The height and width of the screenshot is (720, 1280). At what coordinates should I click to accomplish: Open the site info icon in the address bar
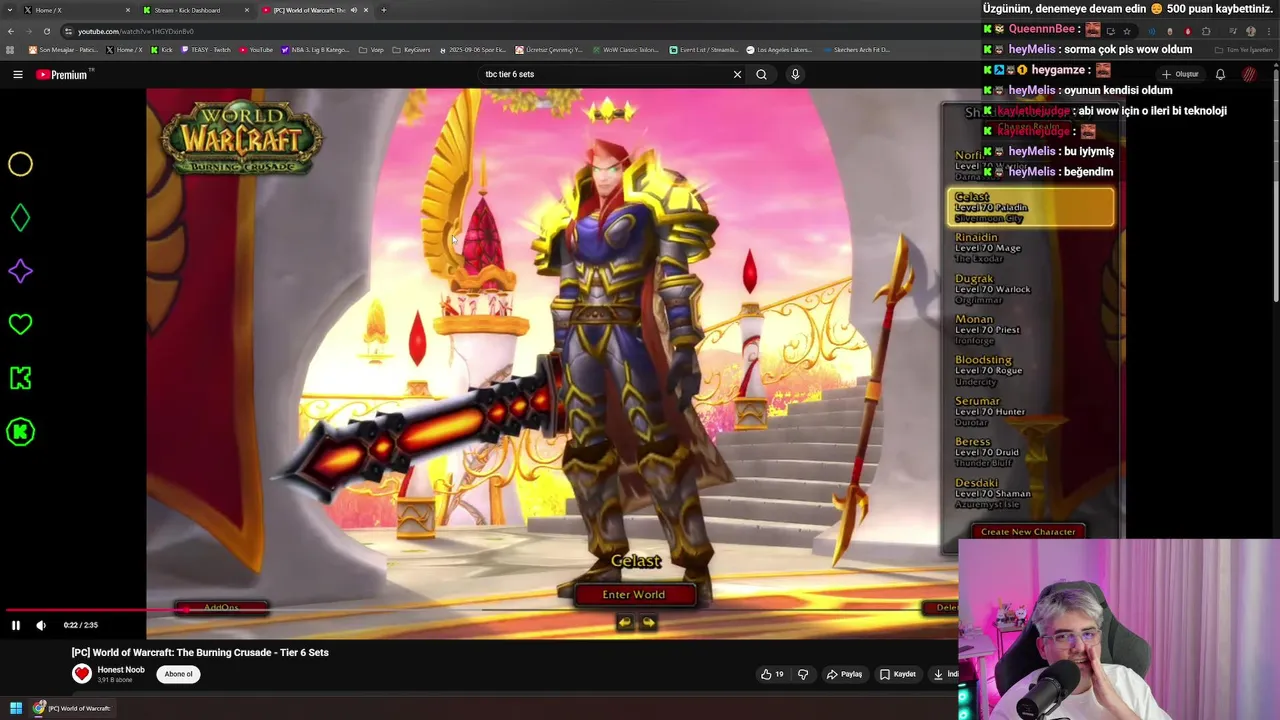tap(68, 31)
